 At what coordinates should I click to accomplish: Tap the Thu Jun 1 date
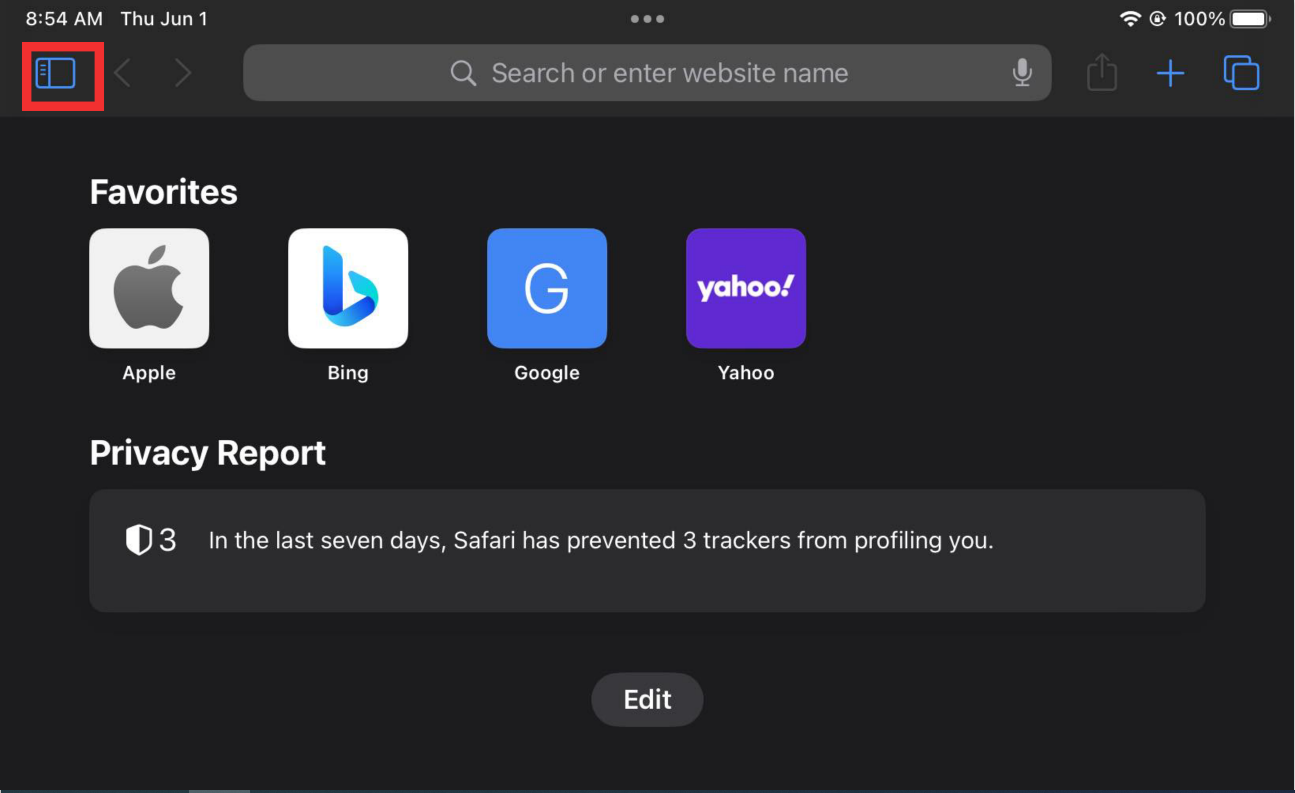(164, 19)
